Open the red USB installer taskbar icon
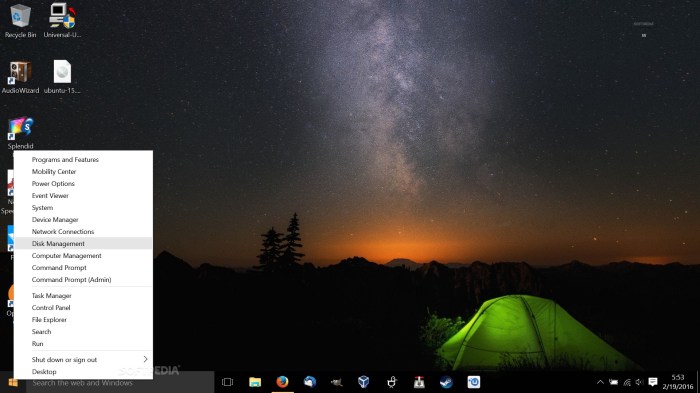The height and width of the screenshot is (393, 700). 419,382
